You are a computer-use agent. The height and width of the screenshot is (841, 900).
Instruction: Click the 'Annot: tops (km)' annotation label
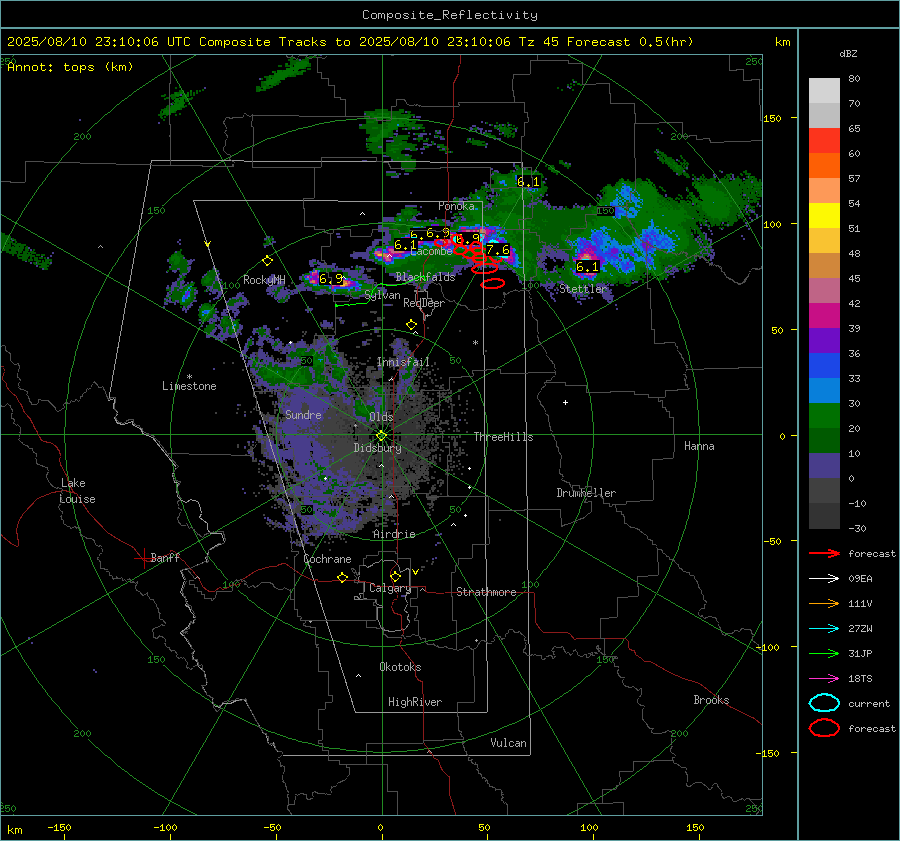point(70,67)
